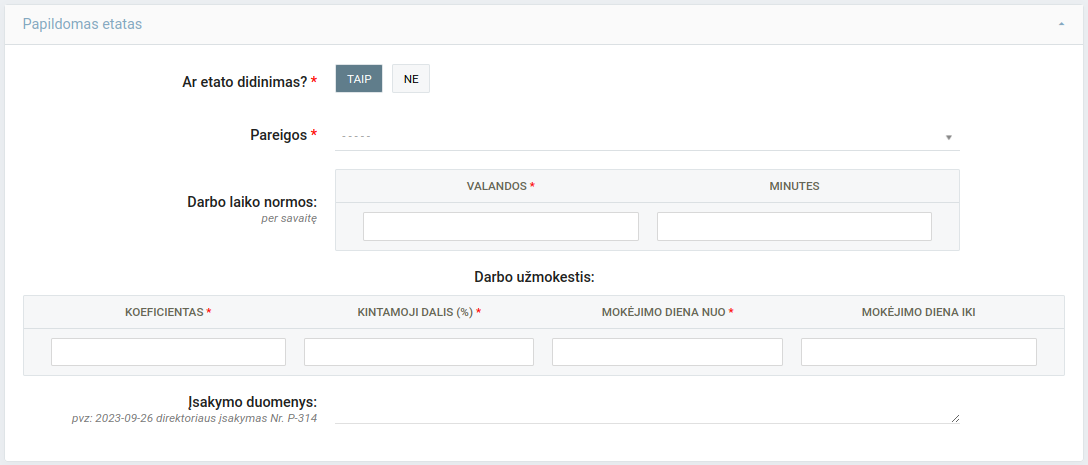Select NE for etato didinimas

[411, 79]
